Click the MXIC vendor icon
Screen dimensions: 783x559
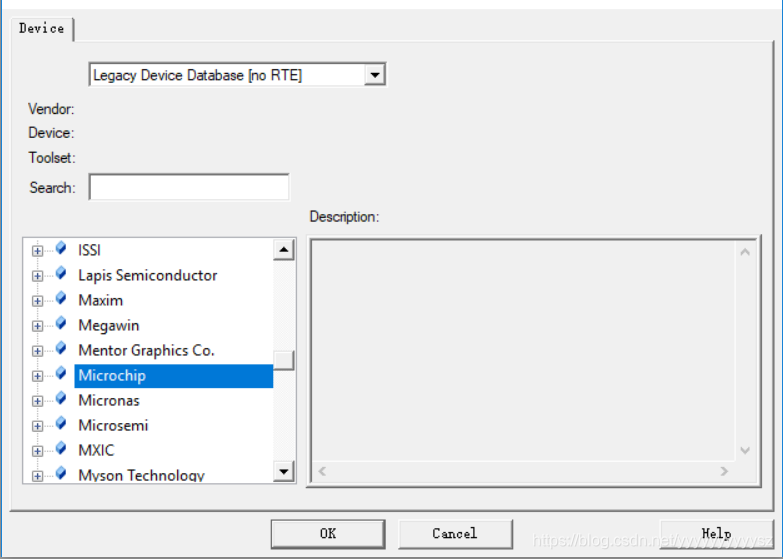pos(61,448)
